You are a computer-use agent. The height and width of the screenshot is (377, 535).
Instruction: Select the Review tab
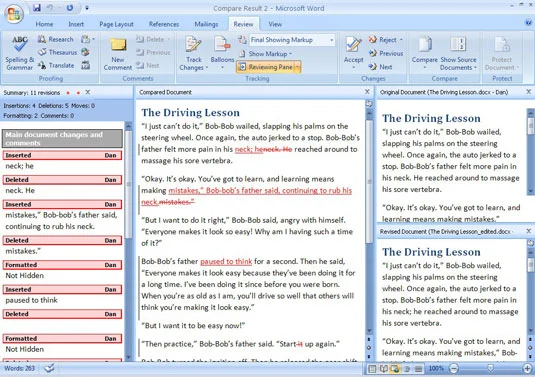pyautogui.click(x=243, y=24)
